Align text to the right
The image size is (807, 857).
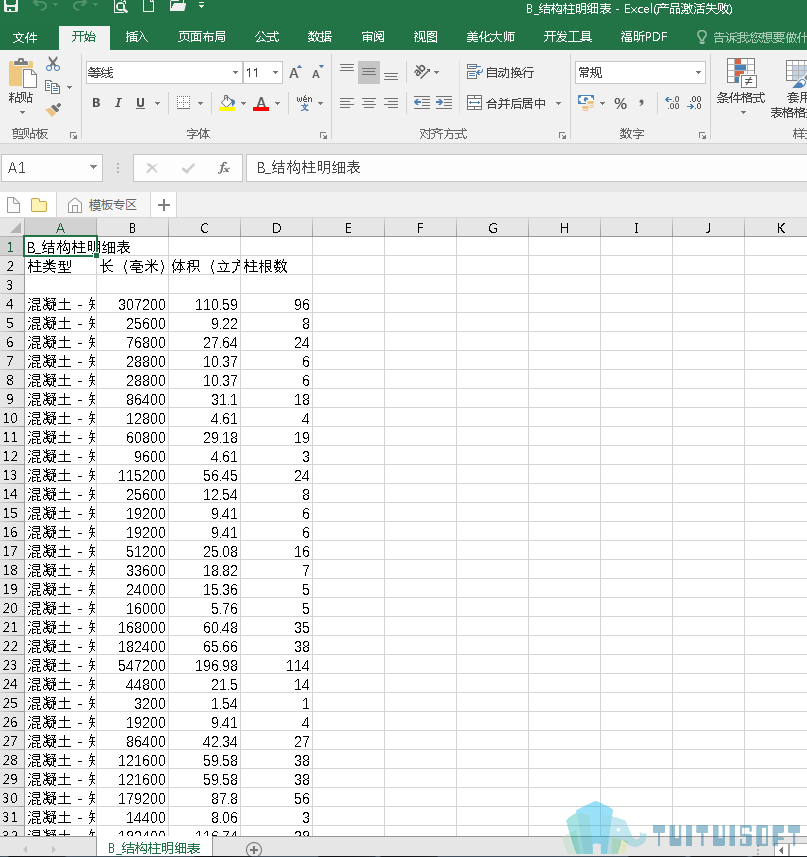[391, 103]
